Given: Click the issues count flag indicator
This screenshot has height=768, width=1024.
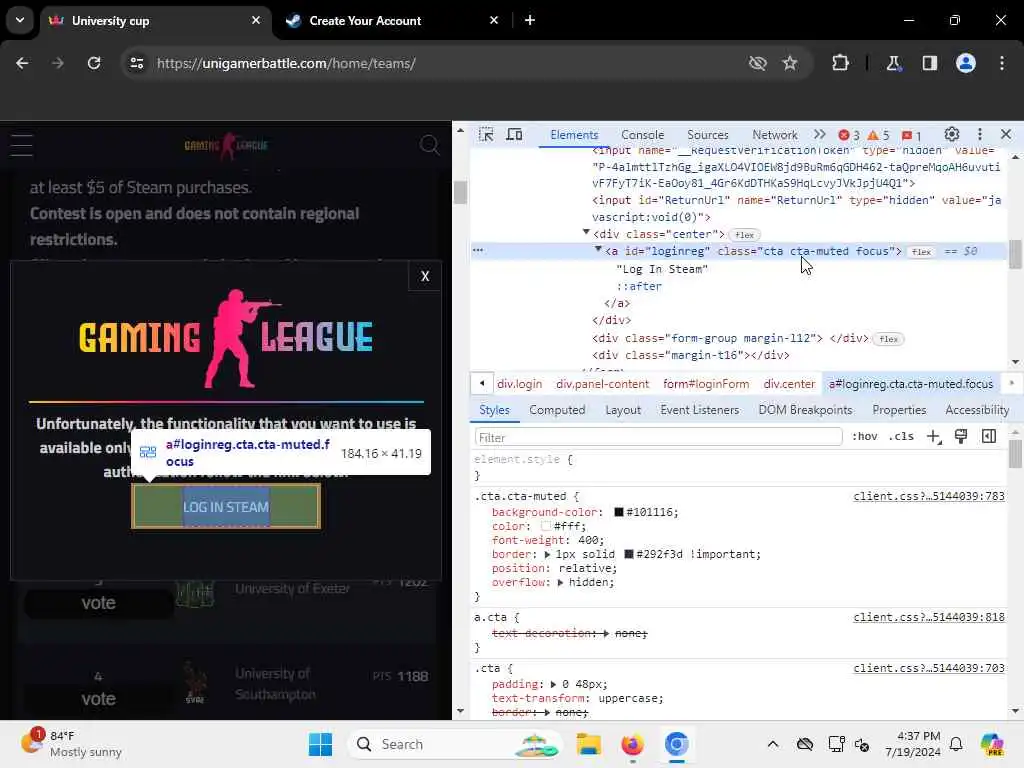Looking at the screenshot, I should [911, 135].
